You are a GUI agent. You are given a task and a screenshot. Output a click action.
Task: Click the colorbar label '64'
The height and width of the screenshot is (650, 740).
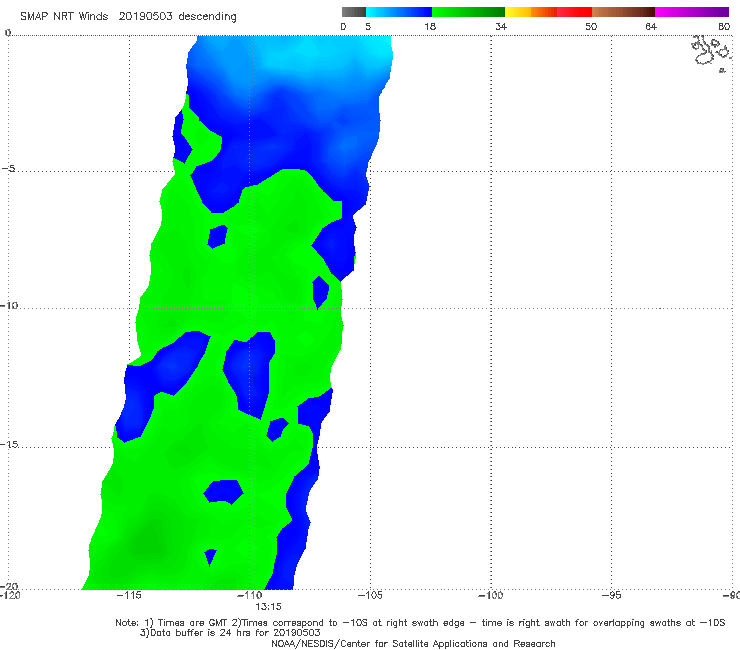coord(651,26)
